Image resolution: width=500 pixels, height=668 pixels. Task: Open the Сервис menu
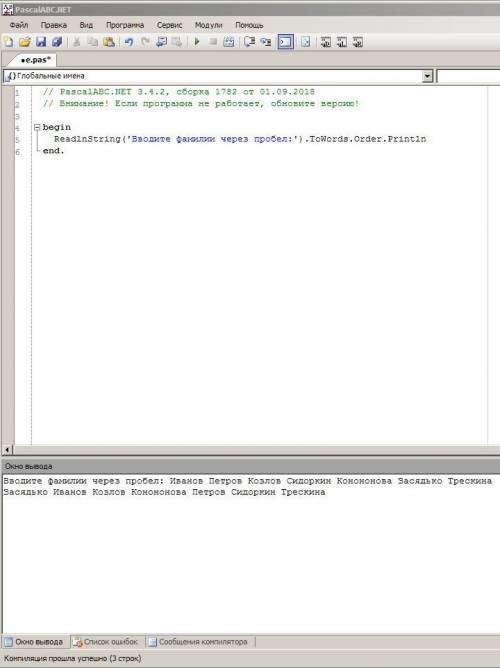coord(170,25)
